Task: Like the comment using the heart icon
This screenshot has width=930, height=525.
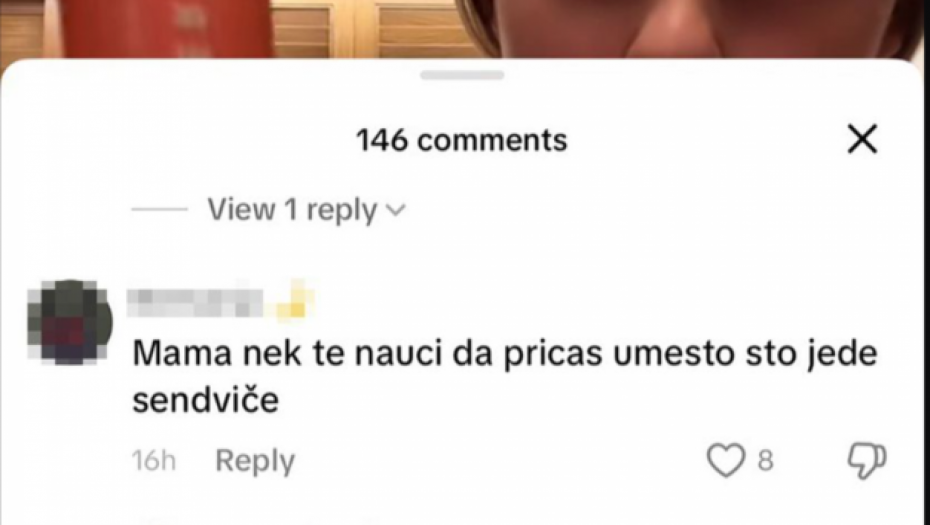Action: [x=725, y=460]
